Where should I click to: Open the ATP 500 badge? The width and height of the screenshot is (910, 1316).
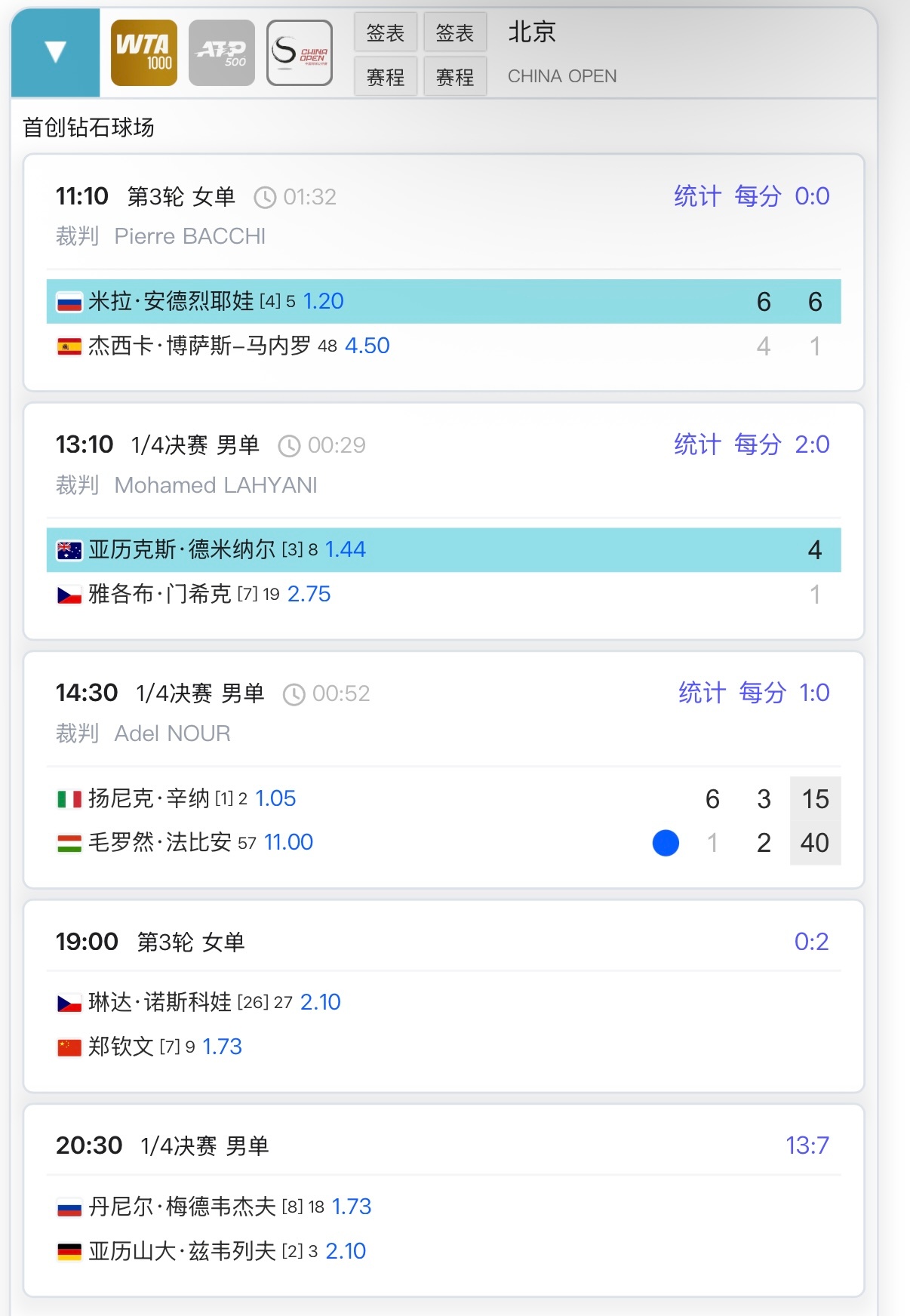[222, 53]
